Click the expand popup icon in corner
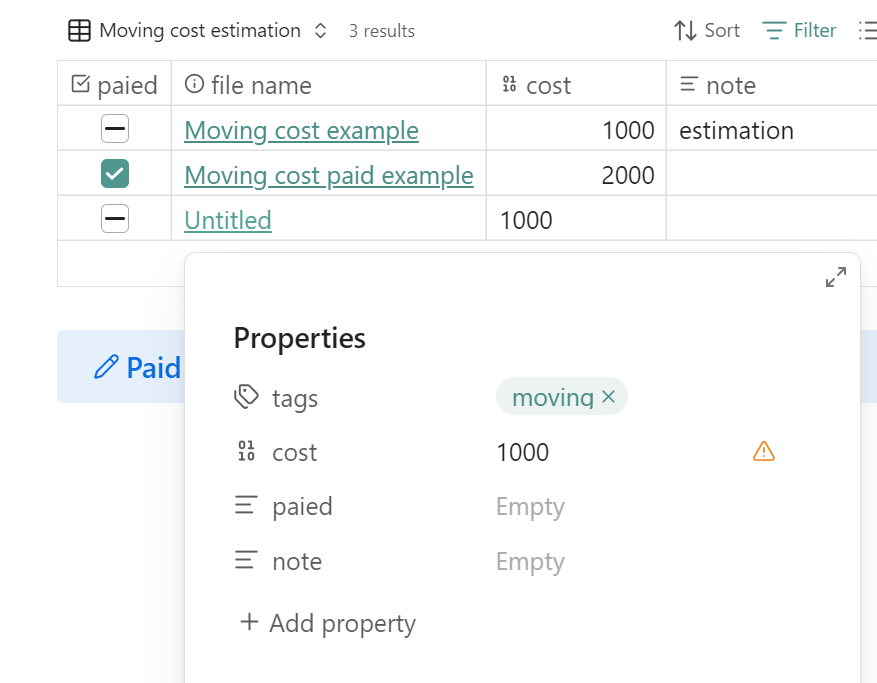This screenshot has height=683, width=877. point(836,278)
